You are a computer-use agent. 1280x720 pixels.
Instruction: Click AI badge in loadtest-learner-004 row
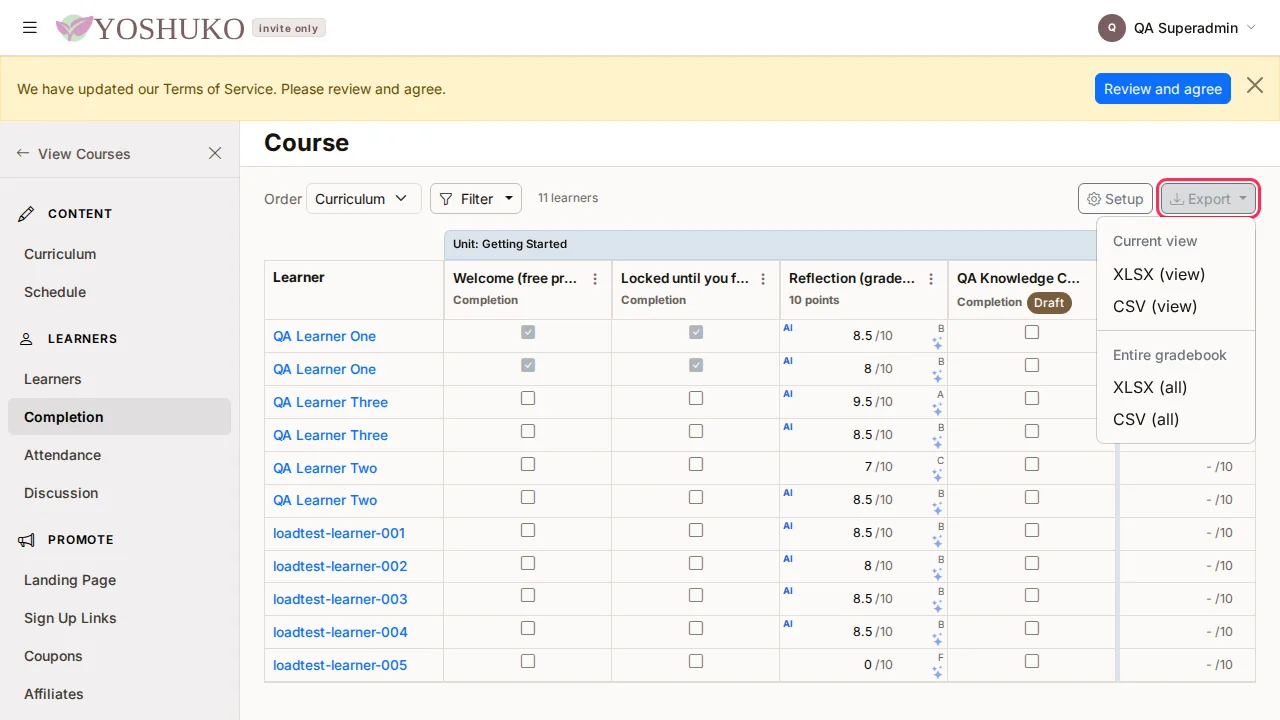(788, 624)
